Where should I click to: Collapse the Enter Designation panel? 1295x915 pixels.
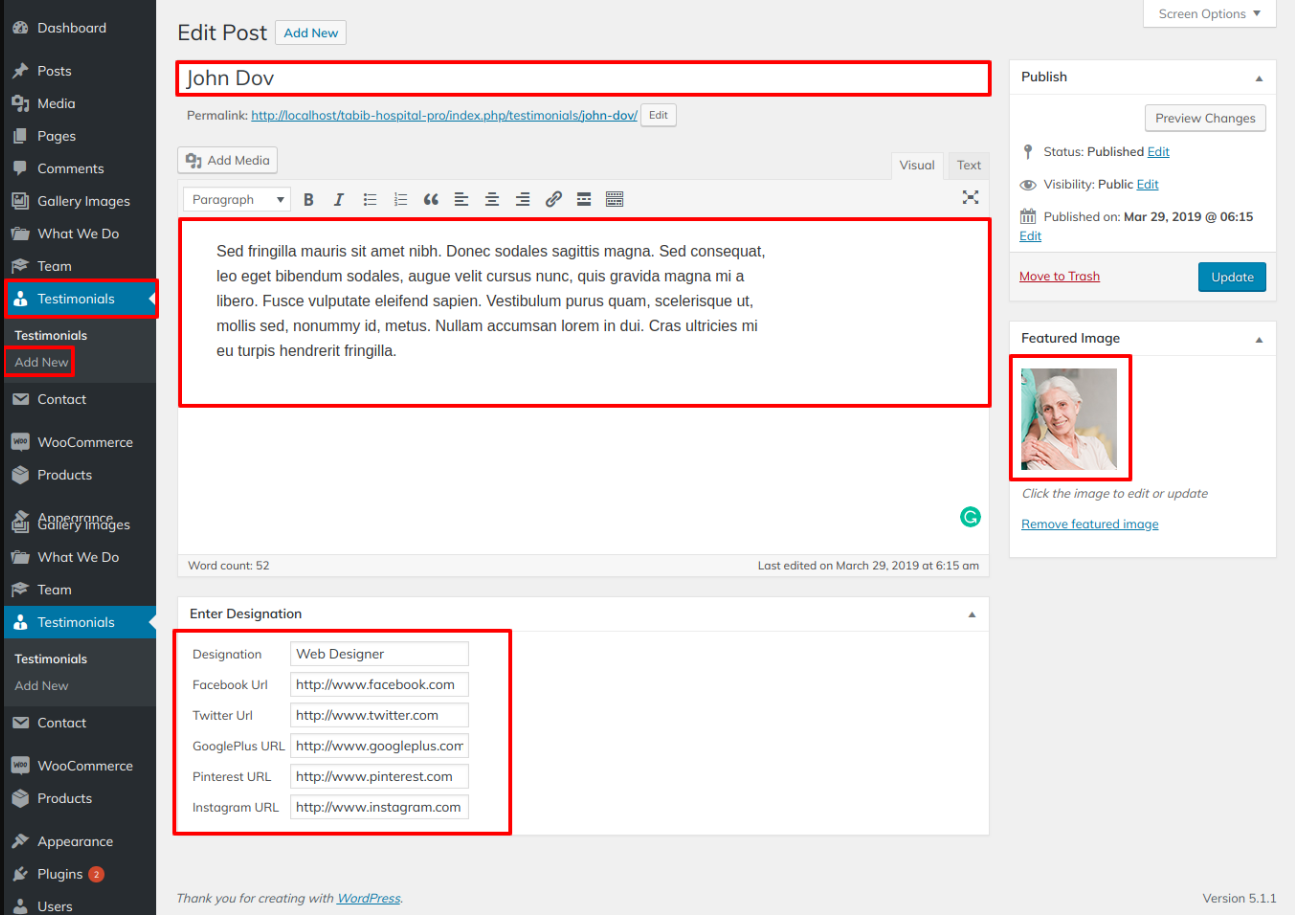(971, 615)
